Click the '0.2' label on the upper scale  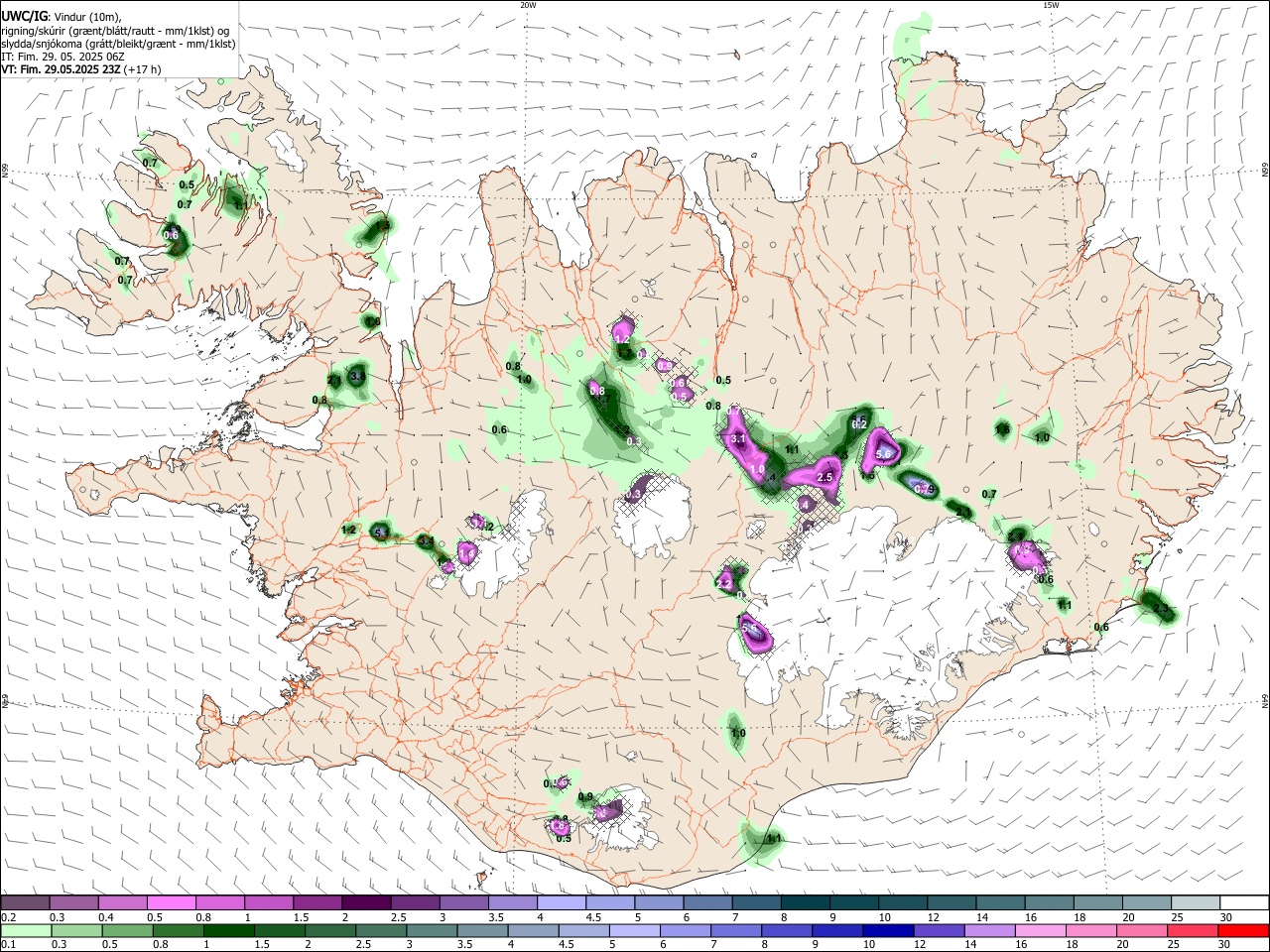point(8,917)
